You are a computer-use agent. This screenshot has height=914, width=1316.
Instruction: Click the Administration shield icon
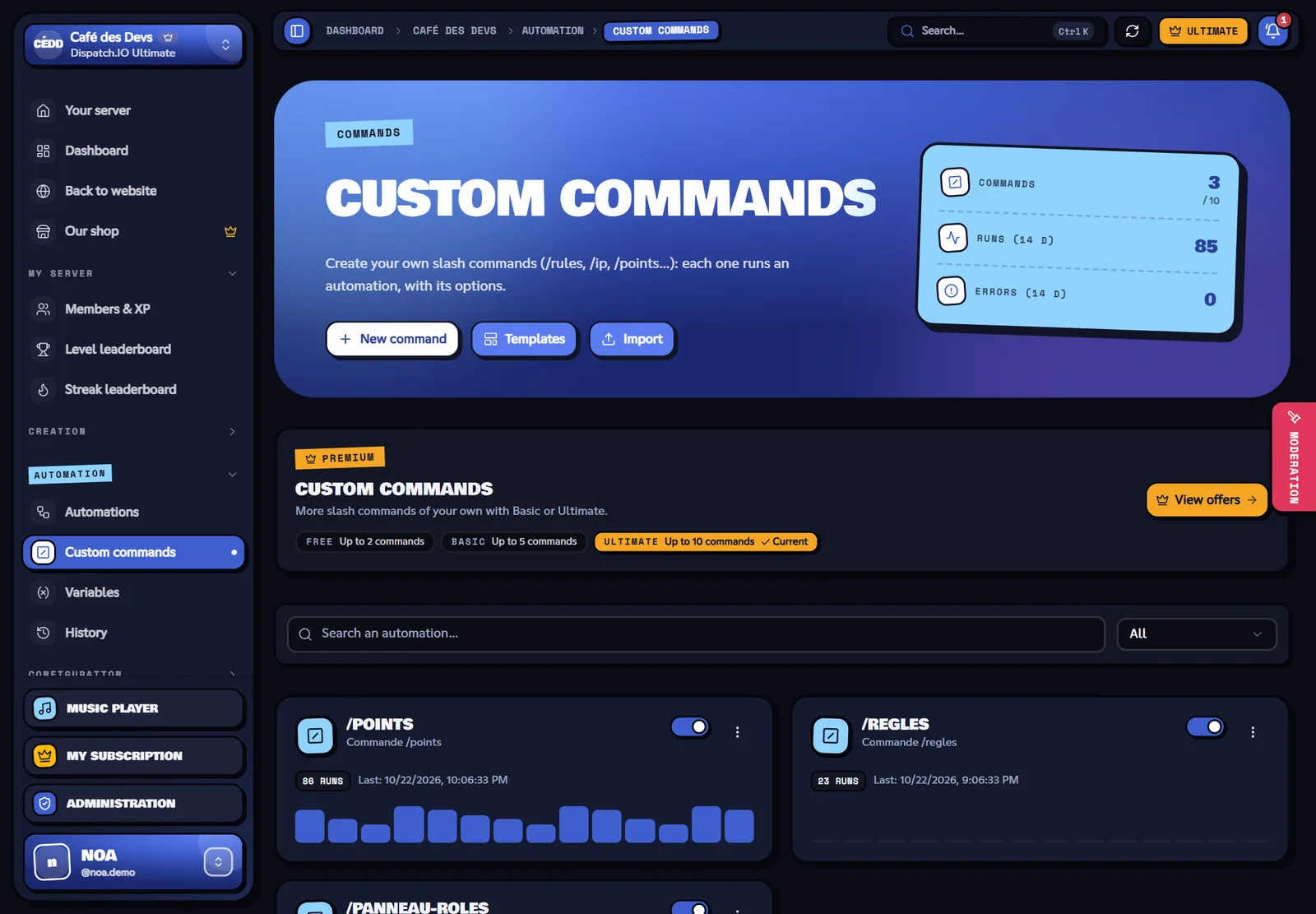(45, 803)
